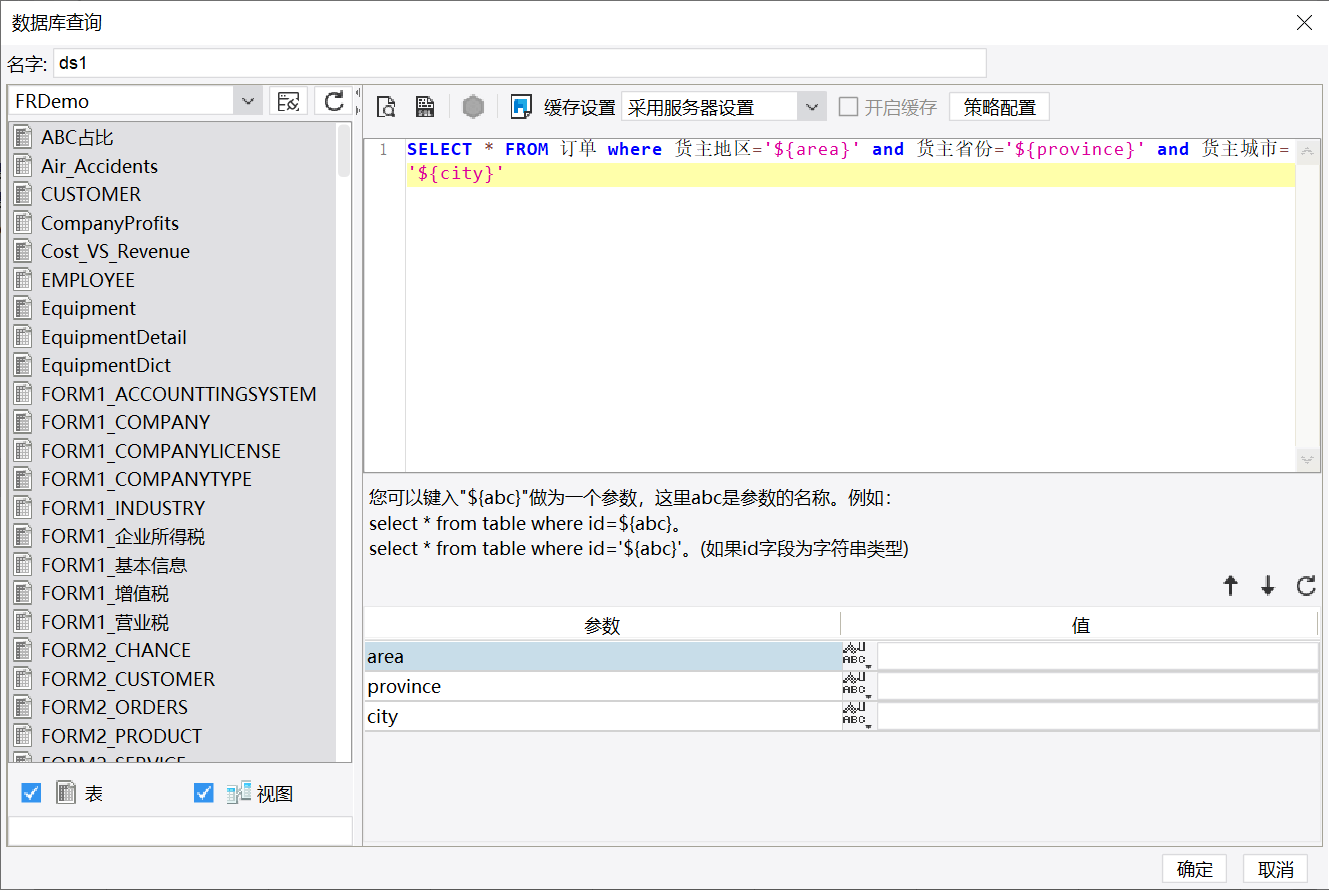Click the 确定 button
This screenshot has width=1329, height=890.
pos(1195,869)
